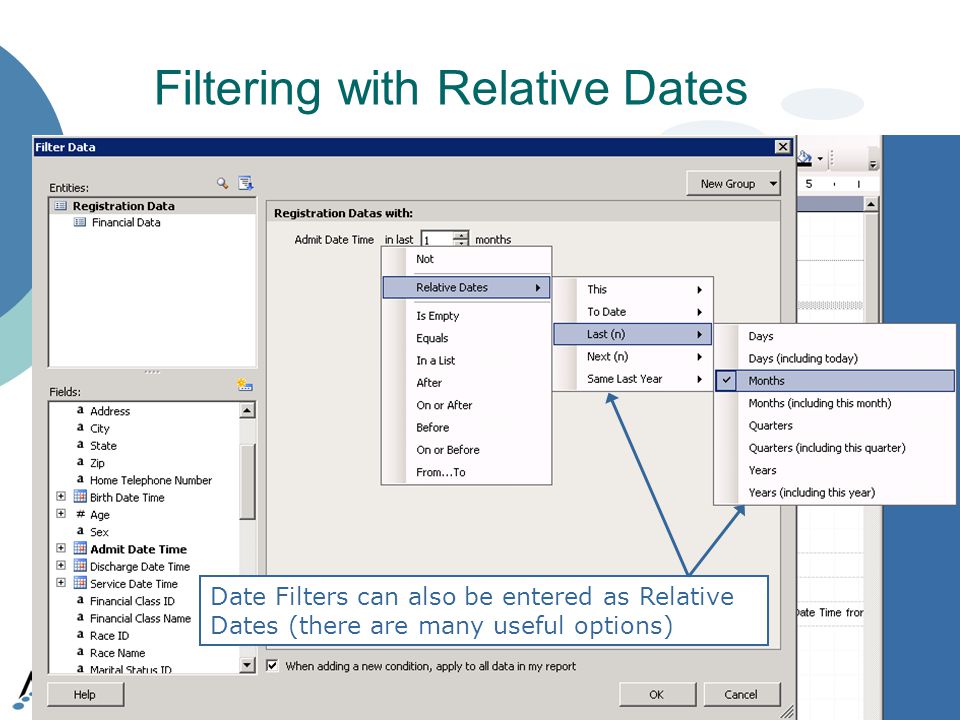The width and height of the screenshot is (960, 720).
Task: Choose Days from the units menu
Action: 835,336
